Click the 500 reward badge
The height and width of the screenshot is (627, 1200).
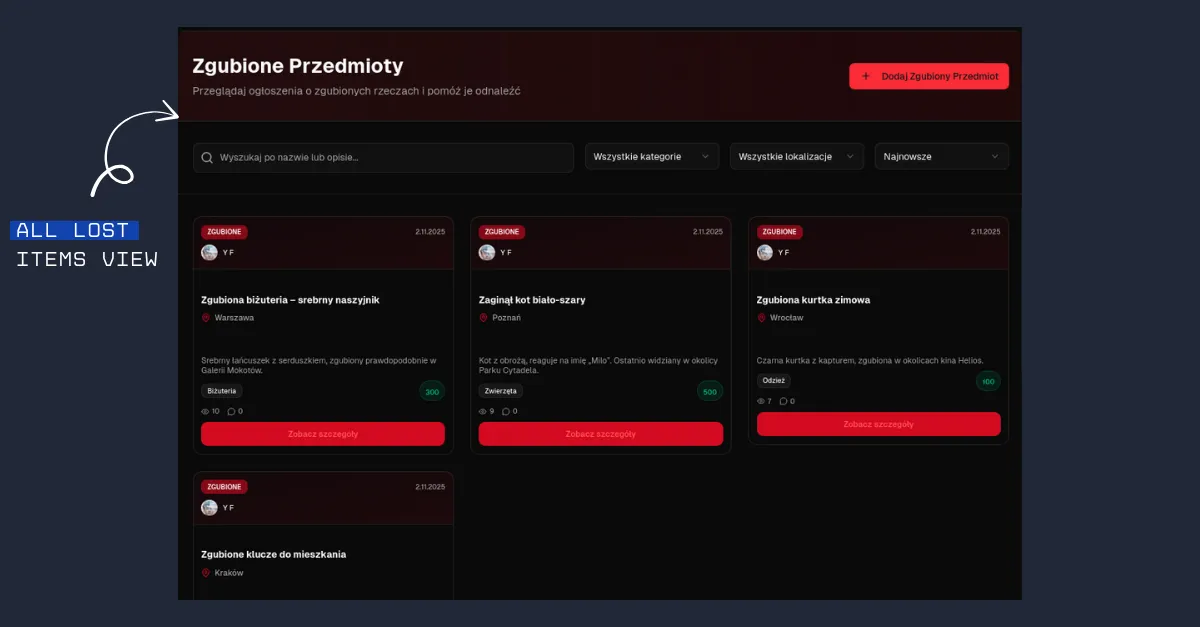(710, 391)
